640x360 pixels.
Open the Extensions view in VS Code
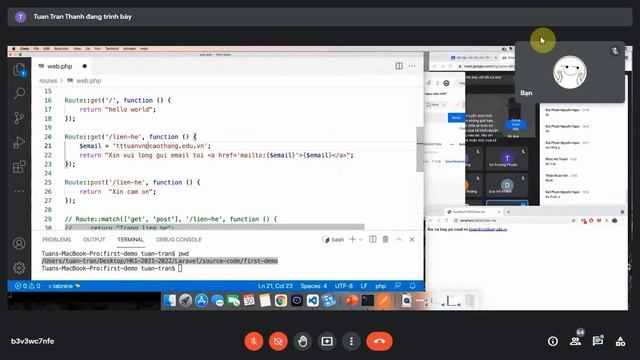point(19,167)
